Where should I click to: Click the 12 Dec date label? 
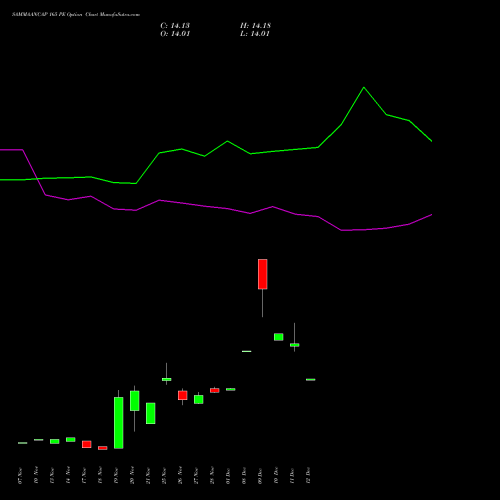point(308,476)
